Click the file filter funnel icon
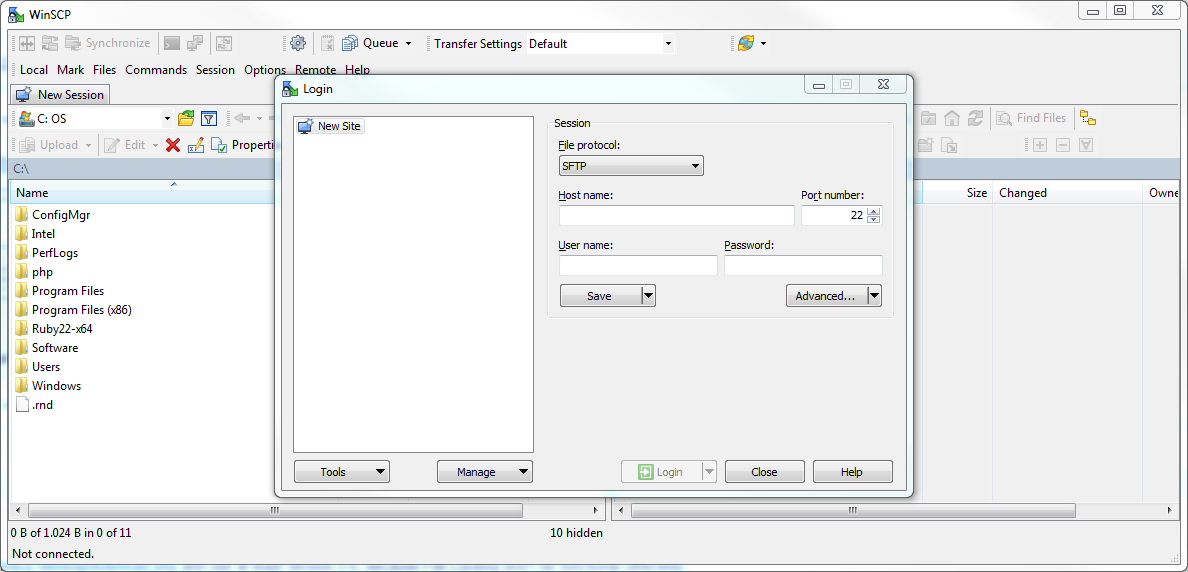The image size is (1188, 572). point(209,118)
